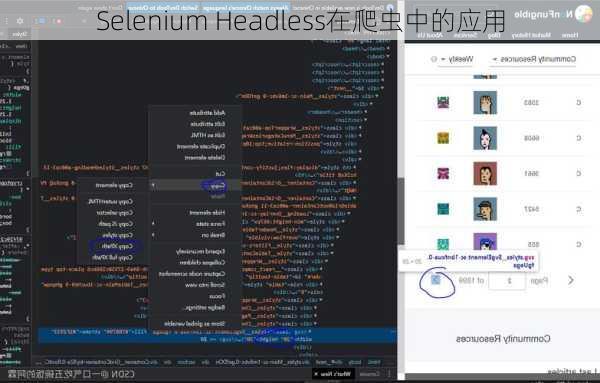This screenshot has height=383, width=600.
Task: Click the Community Resources heading below the table
Action: click(x=503, y=339)
